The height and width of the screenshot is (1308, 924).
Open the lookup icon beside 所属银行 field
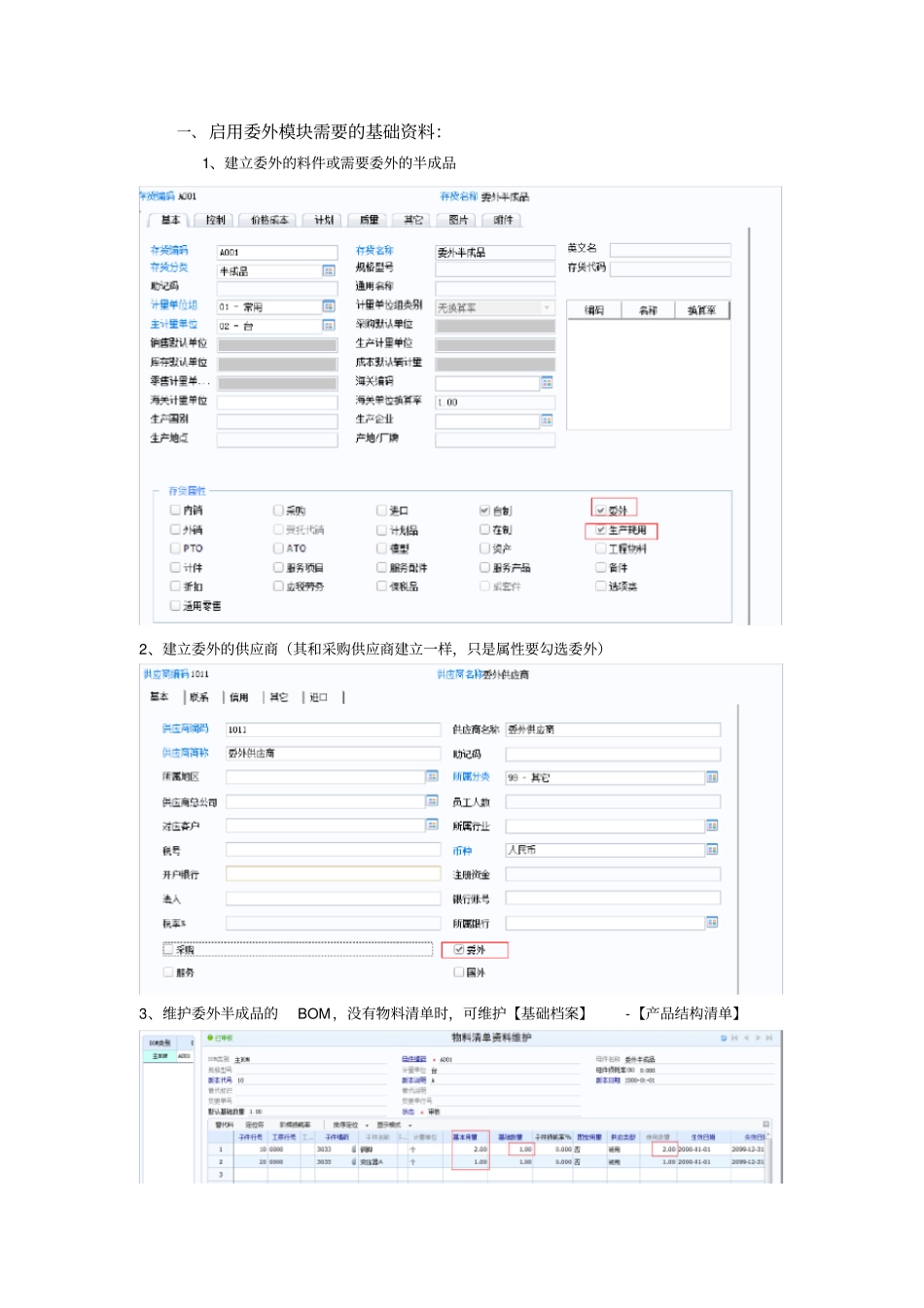coord(712,922)
